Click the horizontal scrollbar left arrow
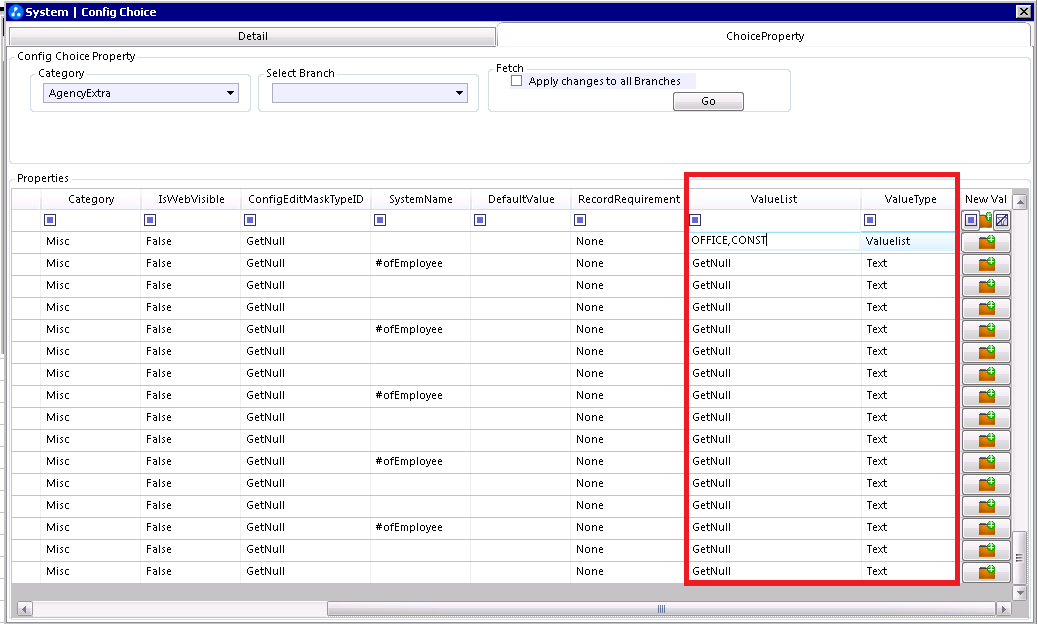The width and height of the screenshot is (1037, 624). pyautogui.click(x=24, y=609)
